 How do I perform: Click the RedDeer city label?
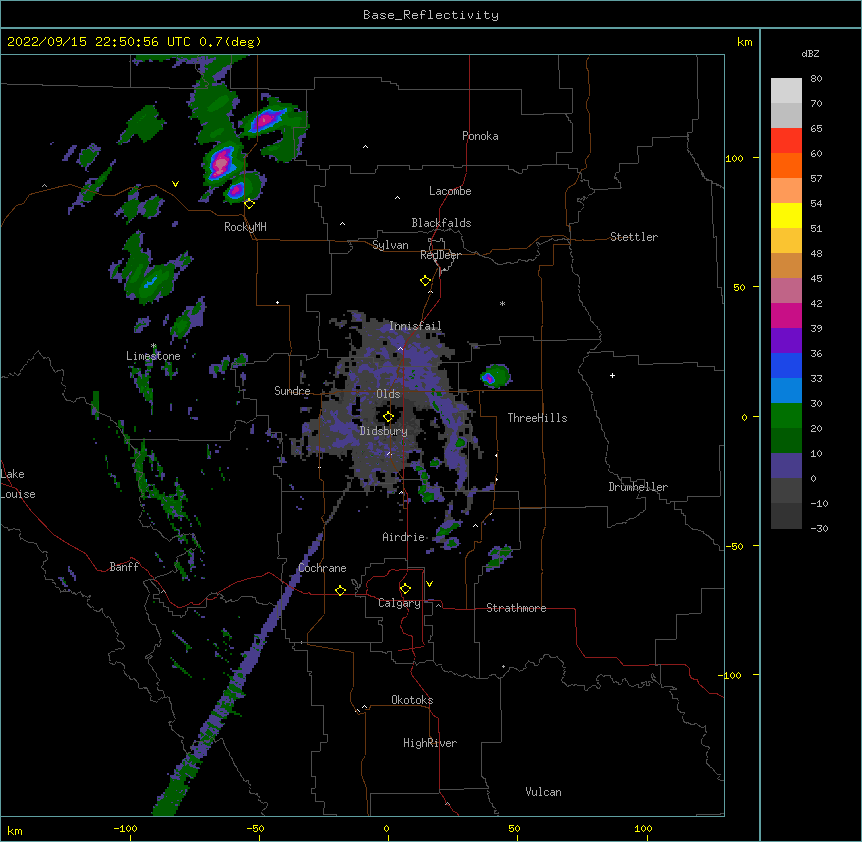point(440,255)
